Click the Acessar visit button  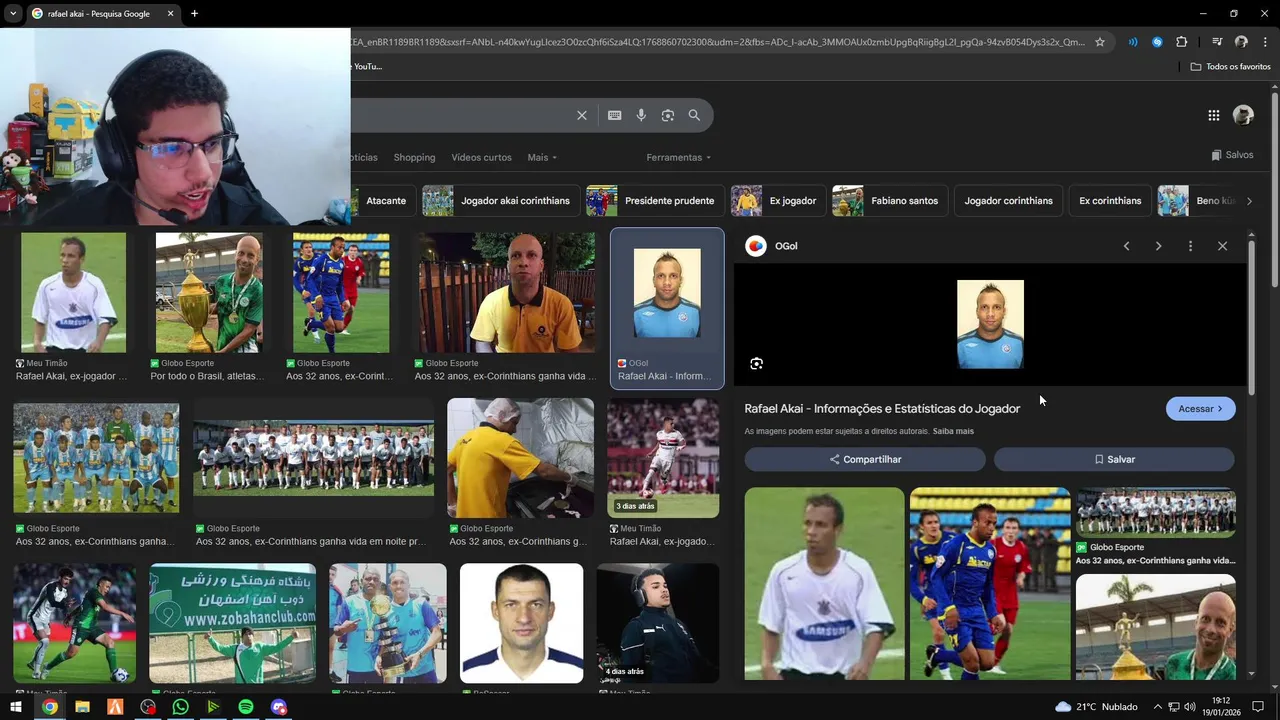pos(1200,409)
